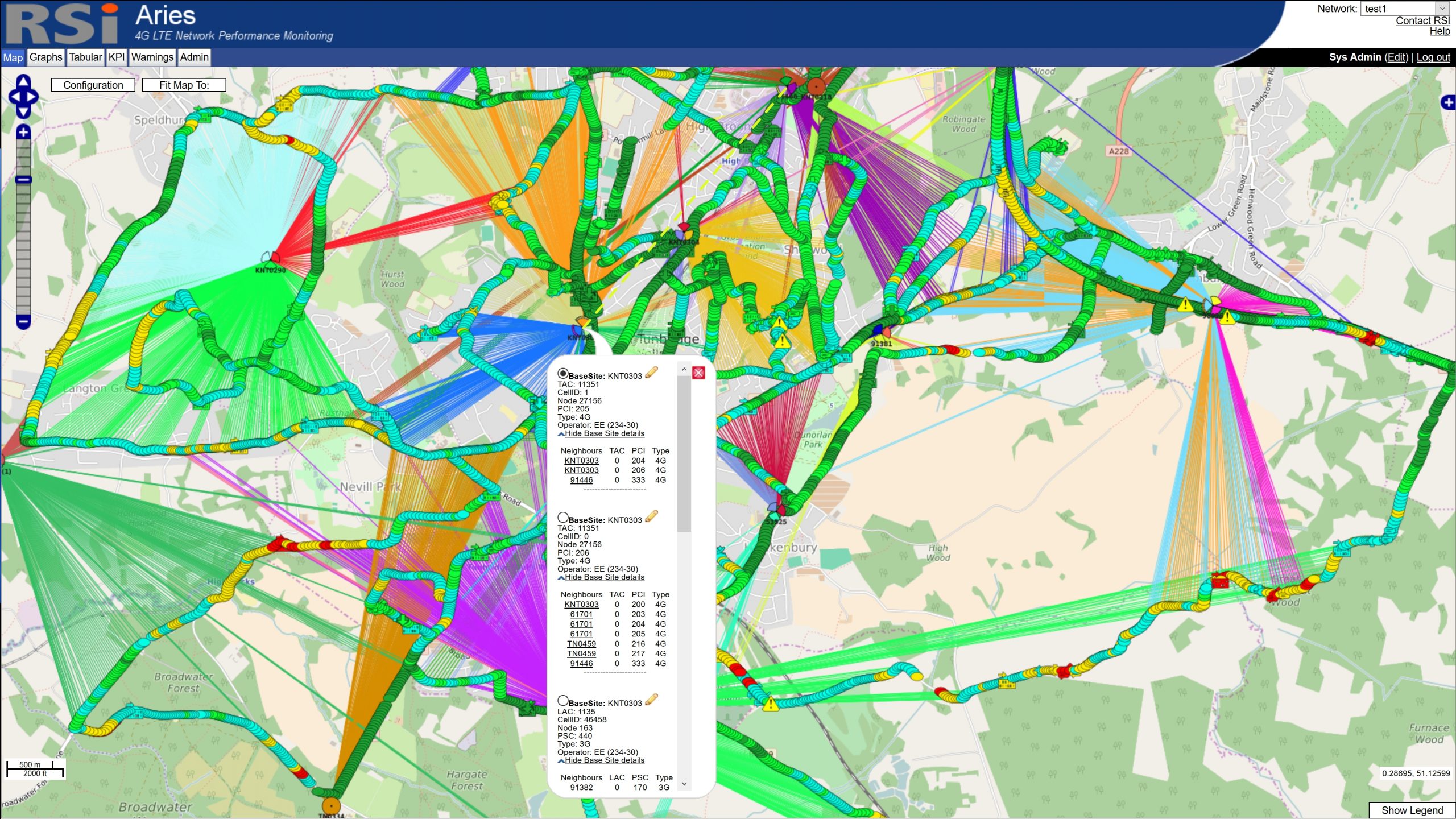1456x819 pixels.
Task: Pan the map up with arrow
Action: coord(23,82)
